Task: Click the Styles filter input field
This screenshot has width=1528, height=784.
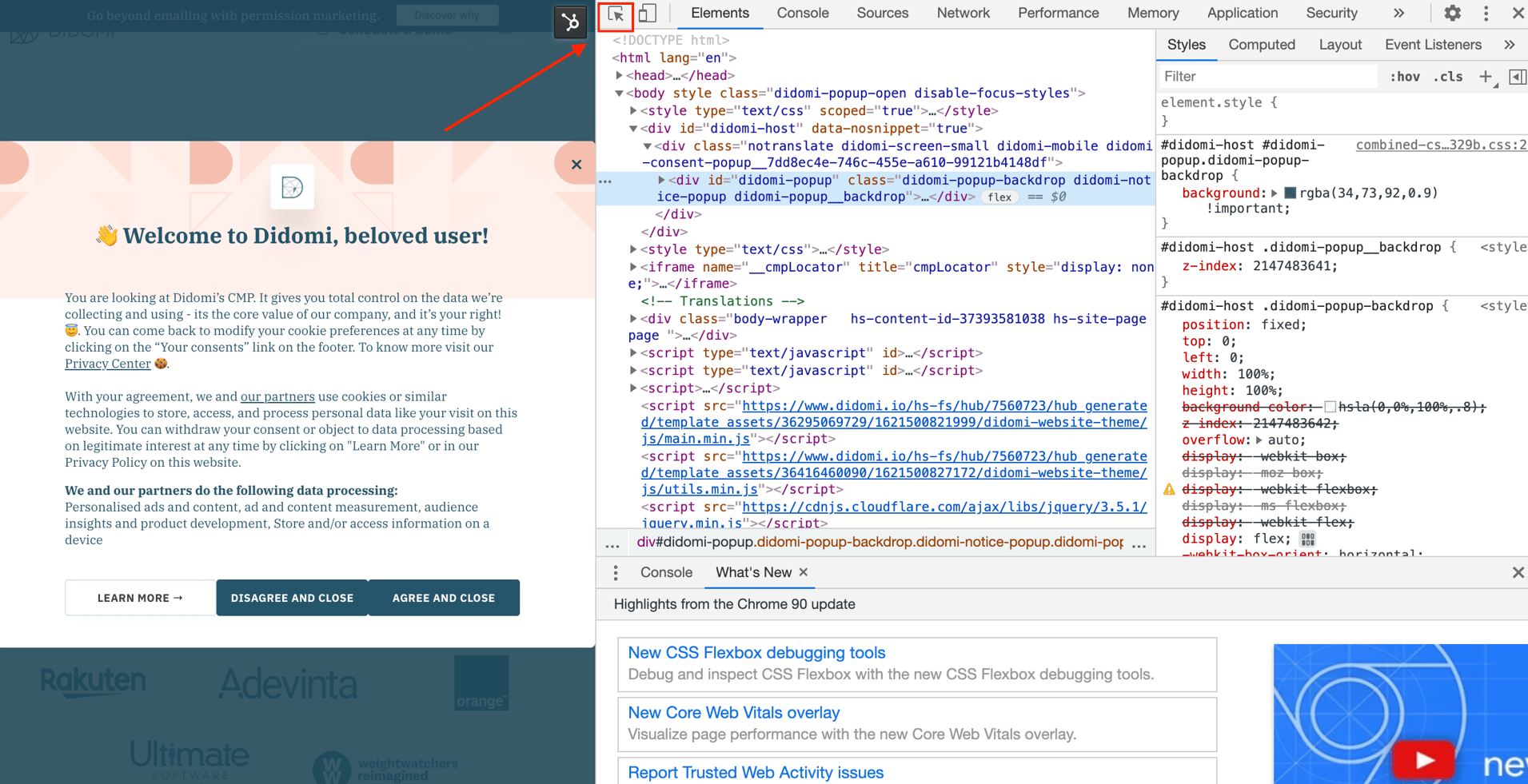Action: 1263,76
